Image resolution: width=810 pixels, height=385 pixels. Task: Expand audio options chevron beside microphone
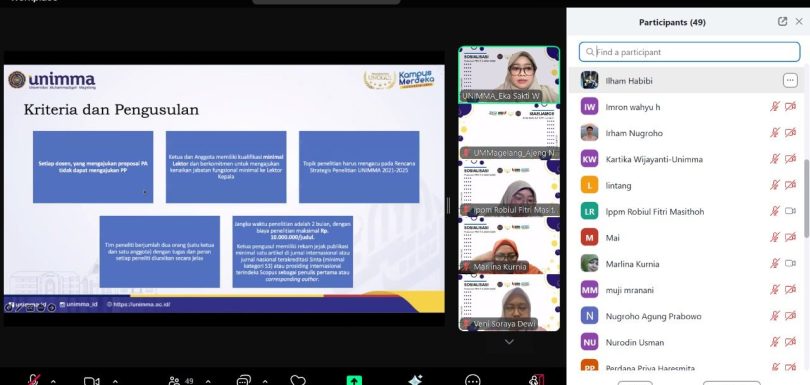click(53, 382)
